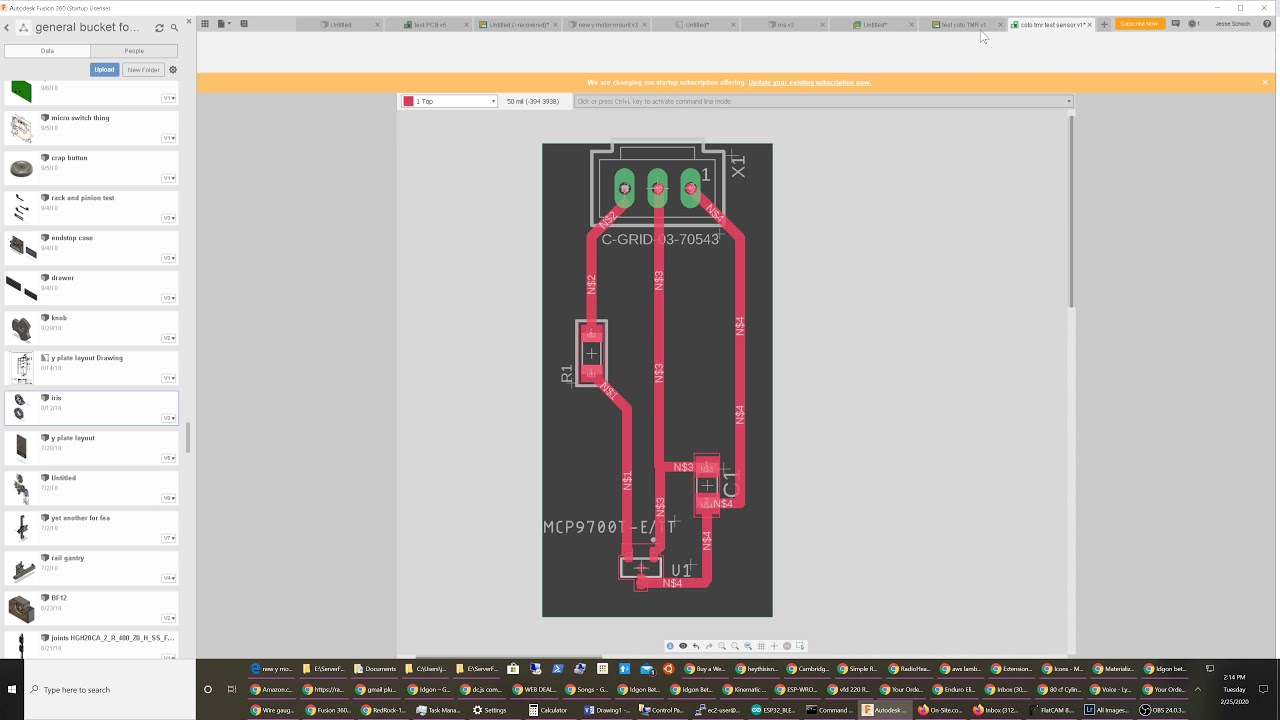Image resolution: width=1280 pixels, height=720 pixels.
Task: Save the current document
Action: tap(244, 24)
